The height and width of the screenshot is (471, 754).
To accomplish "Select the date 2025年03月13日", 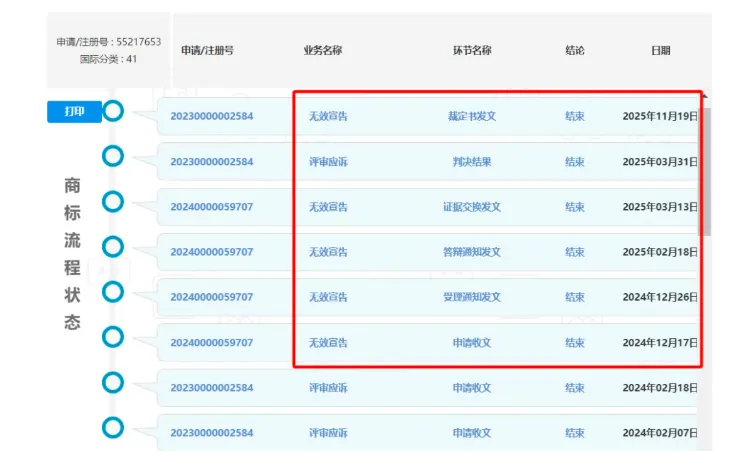I will (660, 207).
